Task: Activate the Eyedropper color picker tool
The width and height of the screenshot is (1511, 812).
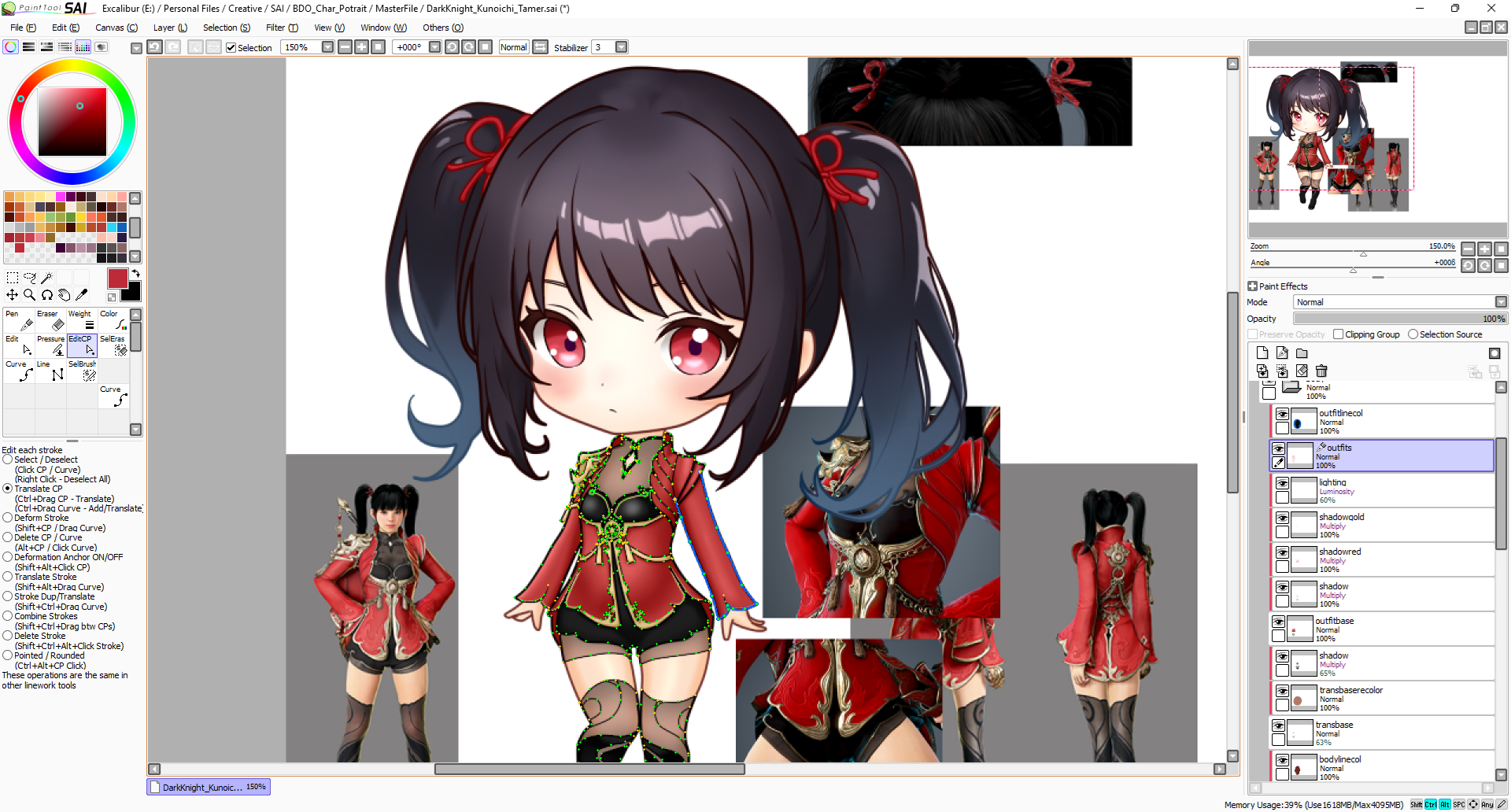Action: 81,295
